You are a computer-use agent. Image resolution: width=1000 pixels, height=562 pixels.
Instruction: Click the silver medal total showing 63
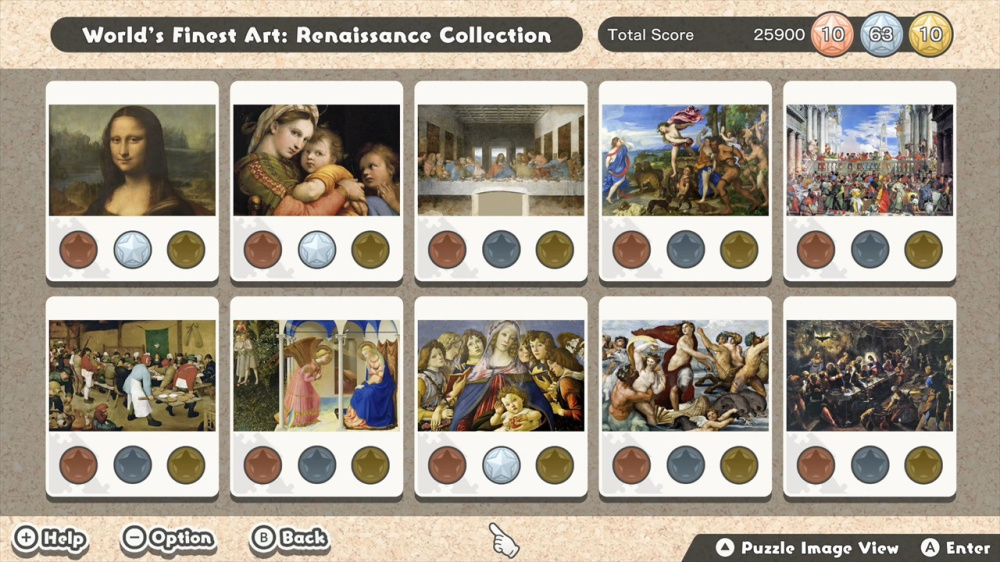pyautogui.click(x=881, y=34)
